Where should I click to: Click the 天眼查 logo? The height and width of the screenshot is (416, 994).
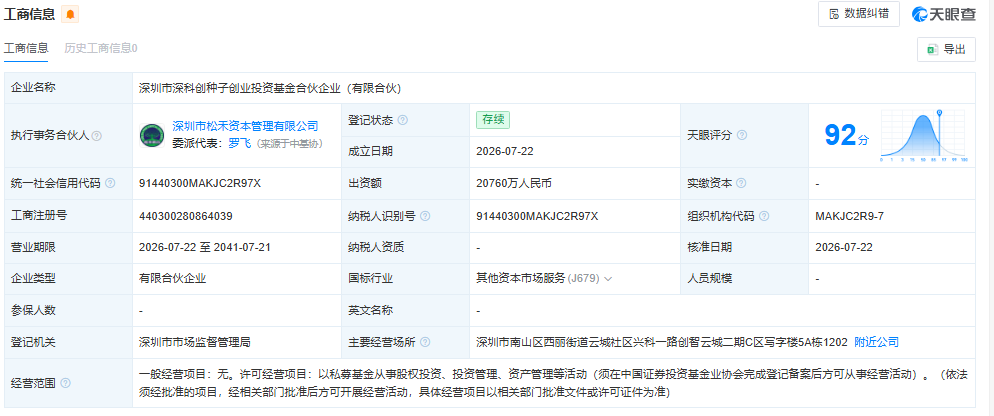[944, 14]
